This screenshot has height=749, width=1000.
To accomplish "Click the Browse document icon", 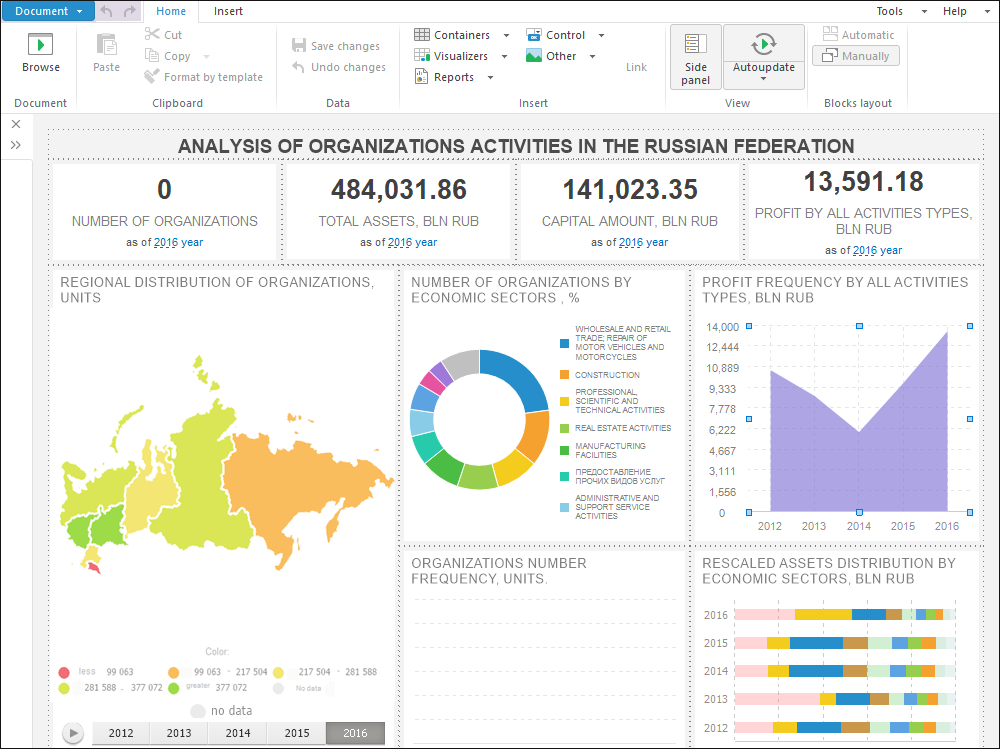I will [41, 45].
